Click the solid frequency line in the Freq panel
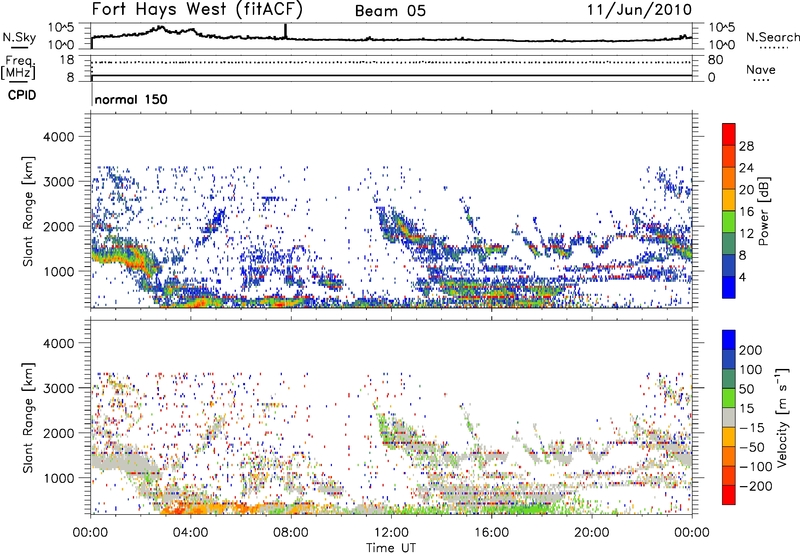Image resolution: width=800 pixels, height=554 pixels. click(391, 75)
